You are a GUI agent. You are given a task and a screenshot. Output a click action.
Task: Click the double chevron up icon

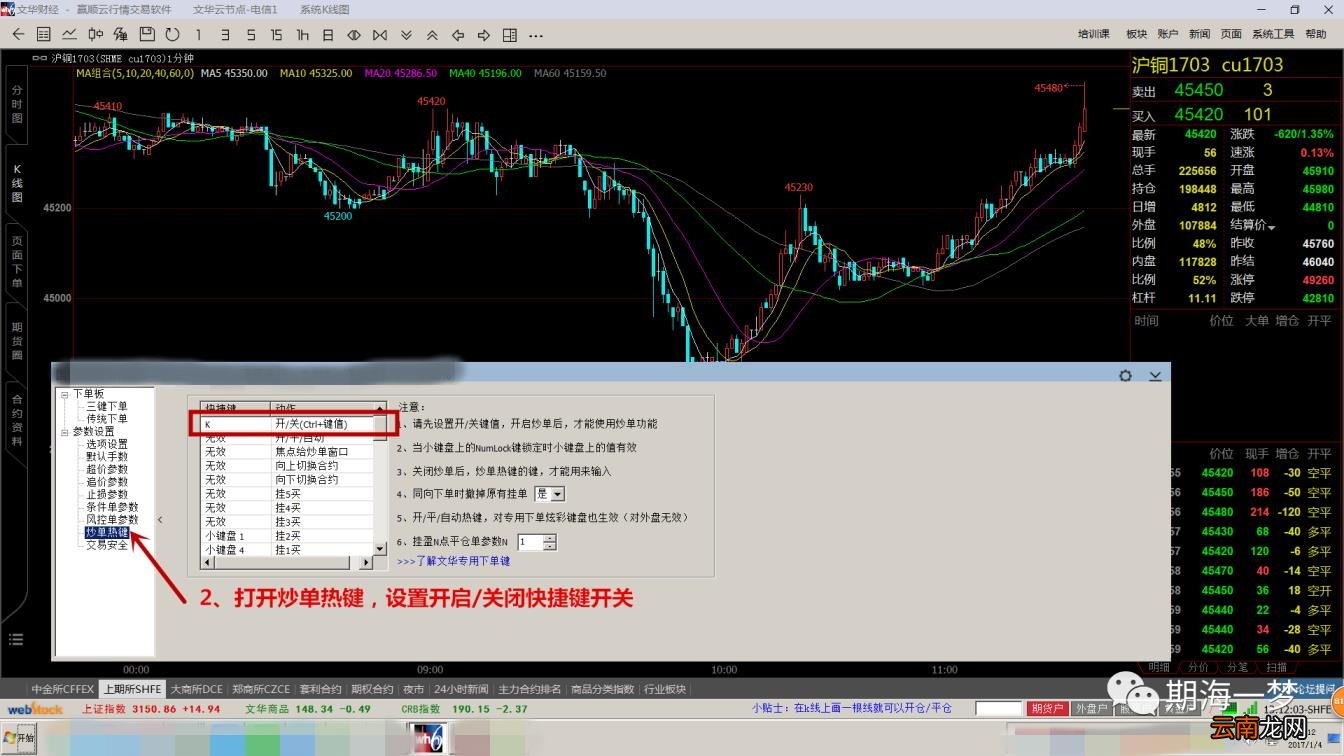432,35
